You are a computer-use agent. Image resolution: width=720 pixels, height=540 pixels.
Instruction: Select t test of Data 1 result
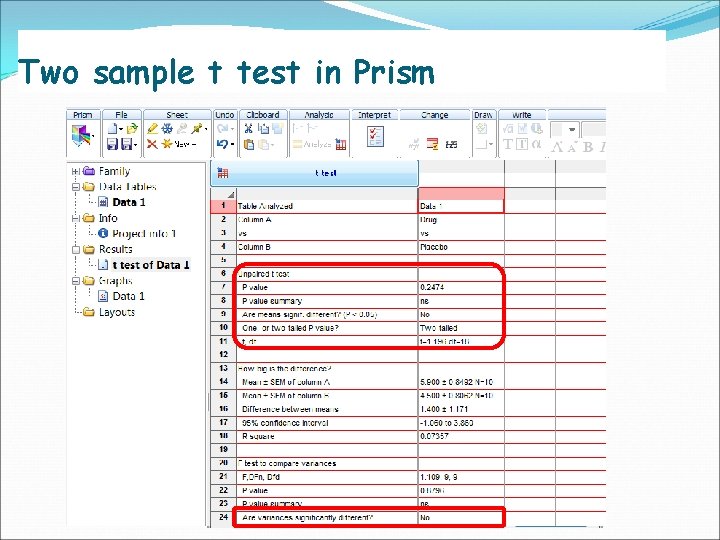[151, 264]
